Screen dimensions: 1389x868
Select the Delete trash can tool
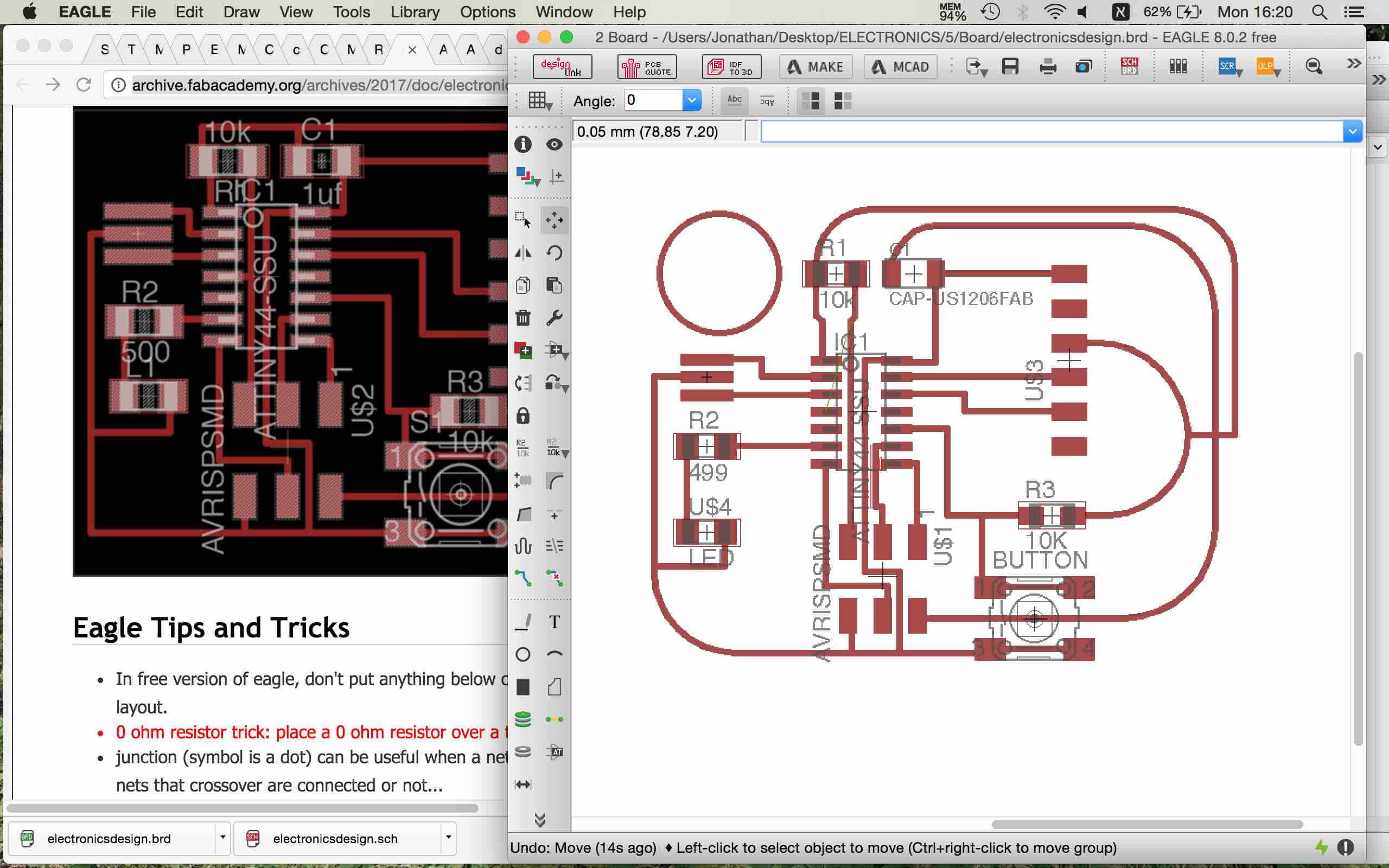tap(523, 317)
